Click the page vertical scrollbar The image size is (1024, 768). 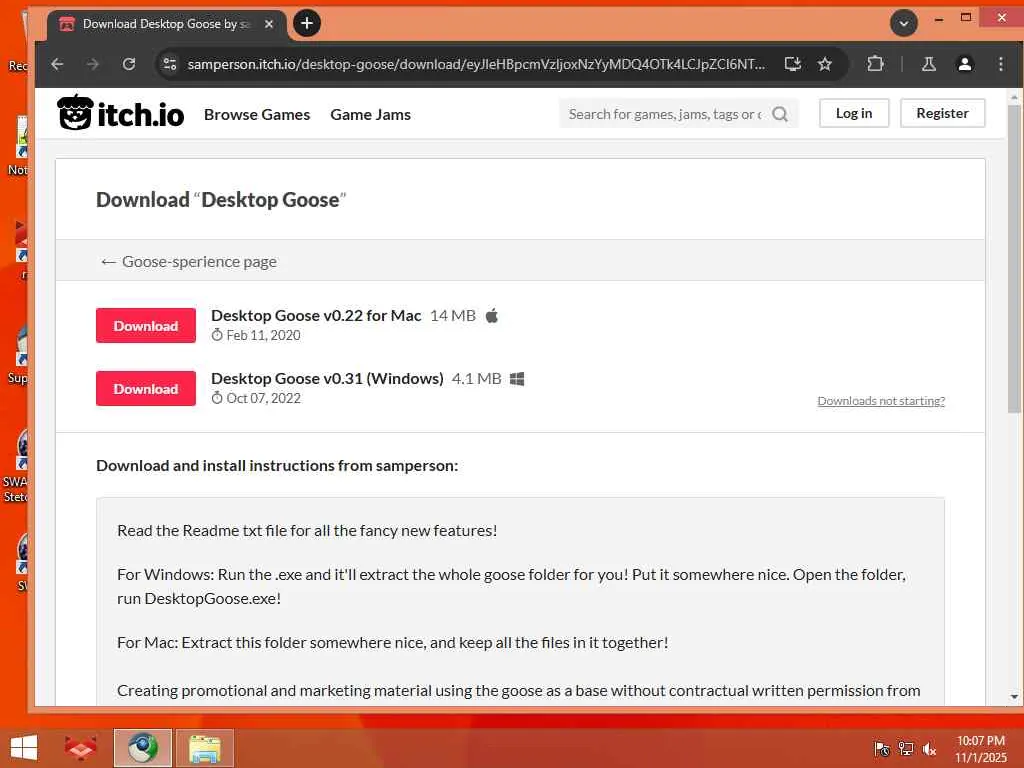[x=1014, y=259]
